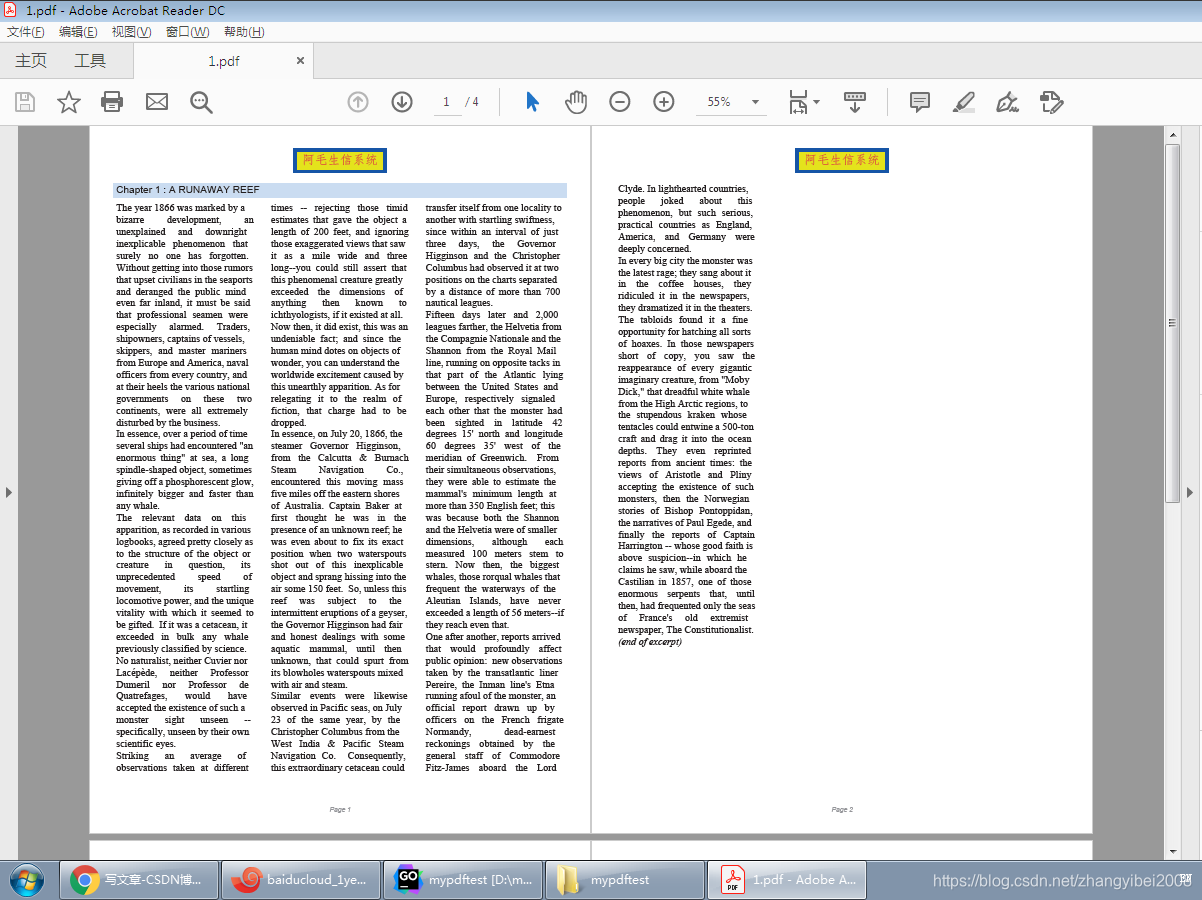The image size is (1202, 900).
Task: Open the Fill and Sign pen tool
Action: pyautogui.click(x=1008, y=102)
